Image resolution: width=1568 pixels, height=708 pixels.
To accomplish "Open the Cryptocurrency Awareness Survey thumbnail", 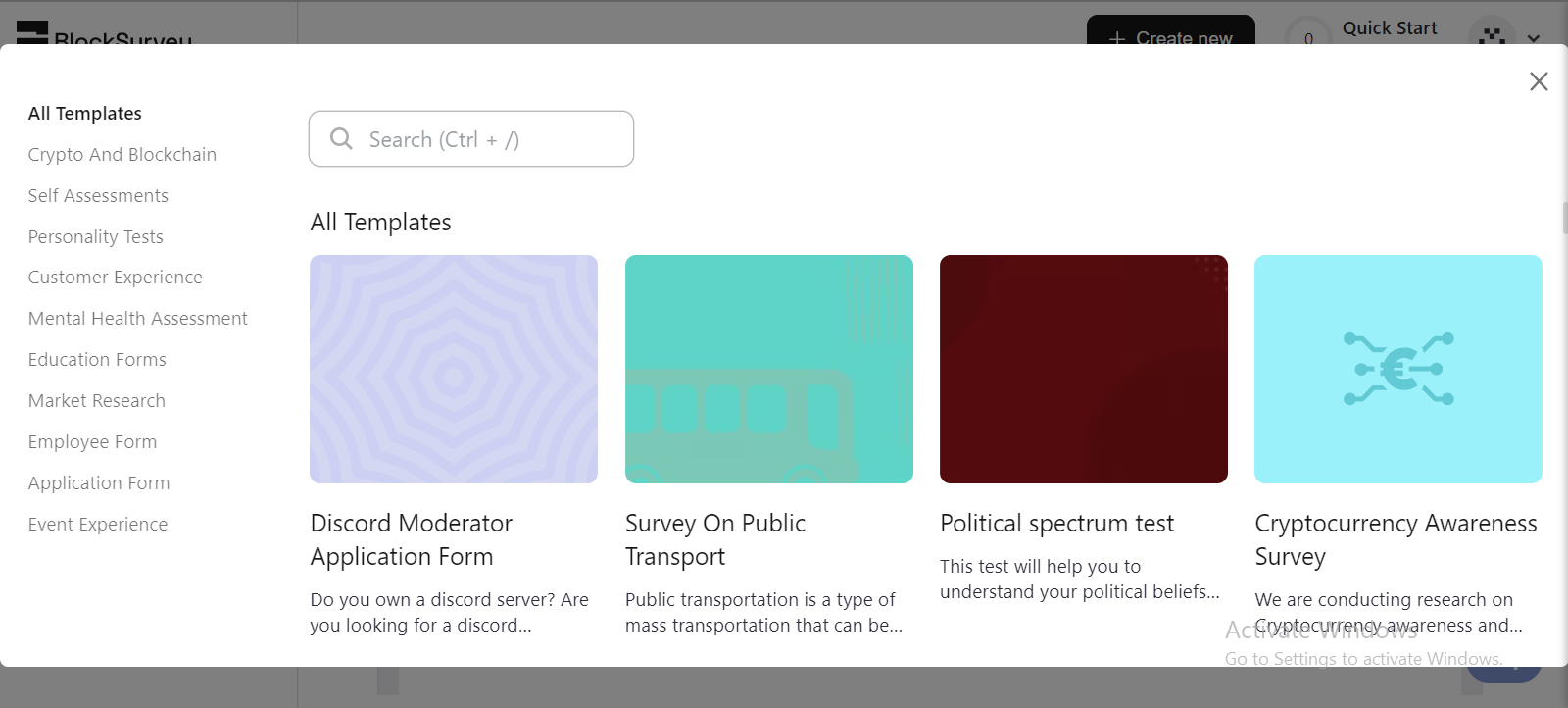I will [1398, 369].
